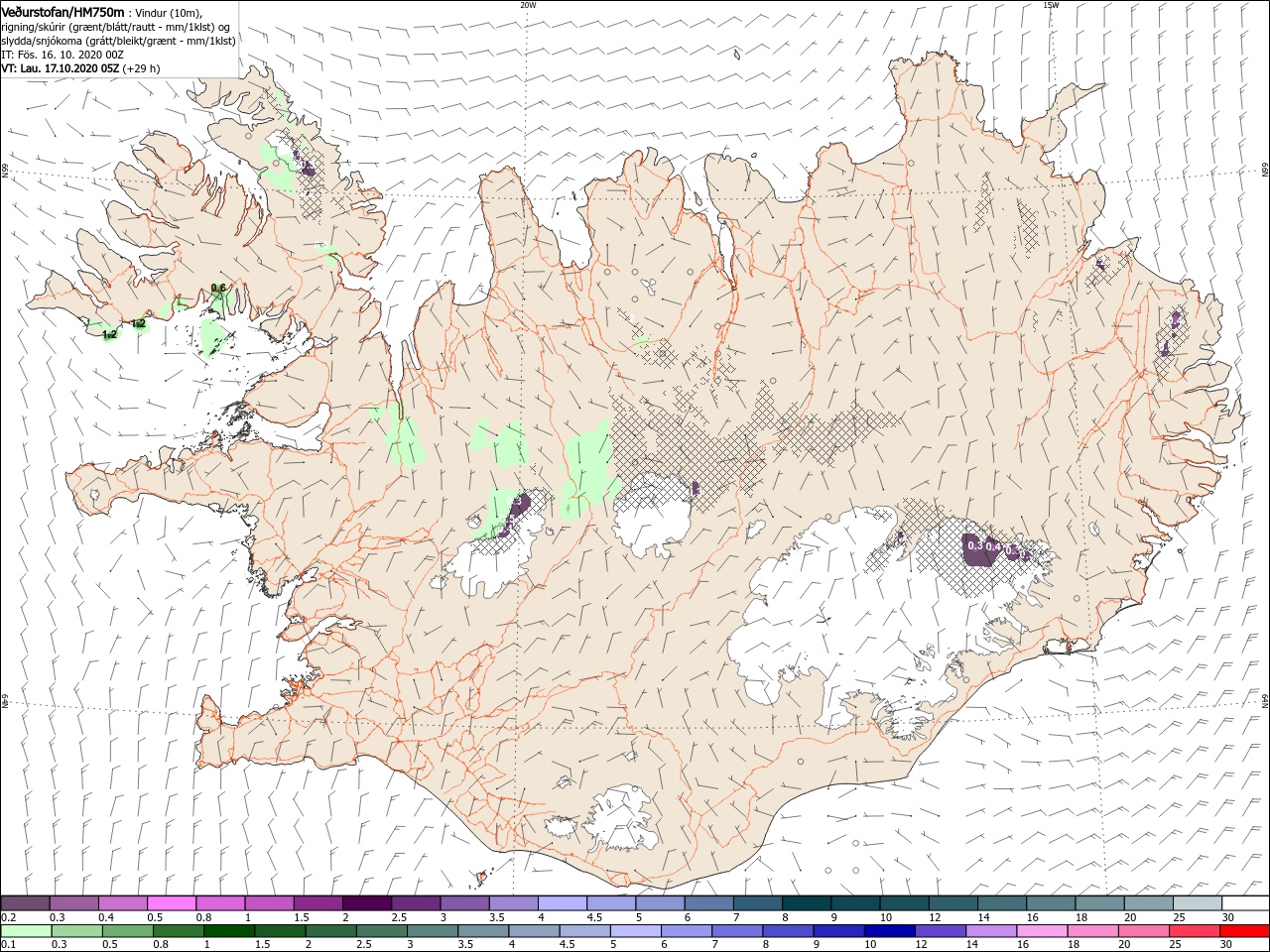Choose the 6 swatch in the rain legend row
1270x952 pixels.
coord(687,931)
